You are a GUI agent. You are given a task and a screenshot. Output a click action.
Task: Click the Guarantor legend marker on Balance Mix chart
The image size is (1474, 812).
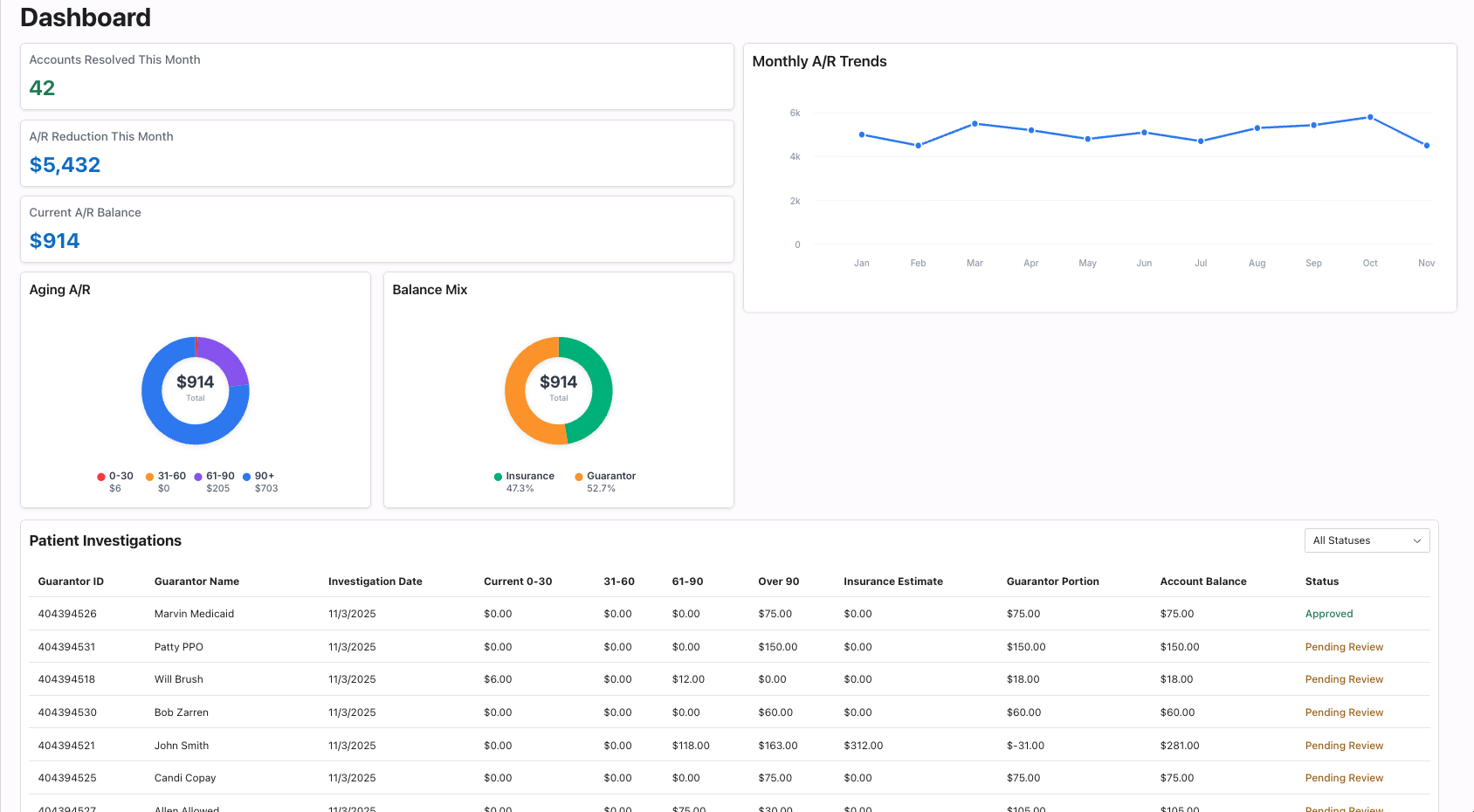click(x=579, y=476)
